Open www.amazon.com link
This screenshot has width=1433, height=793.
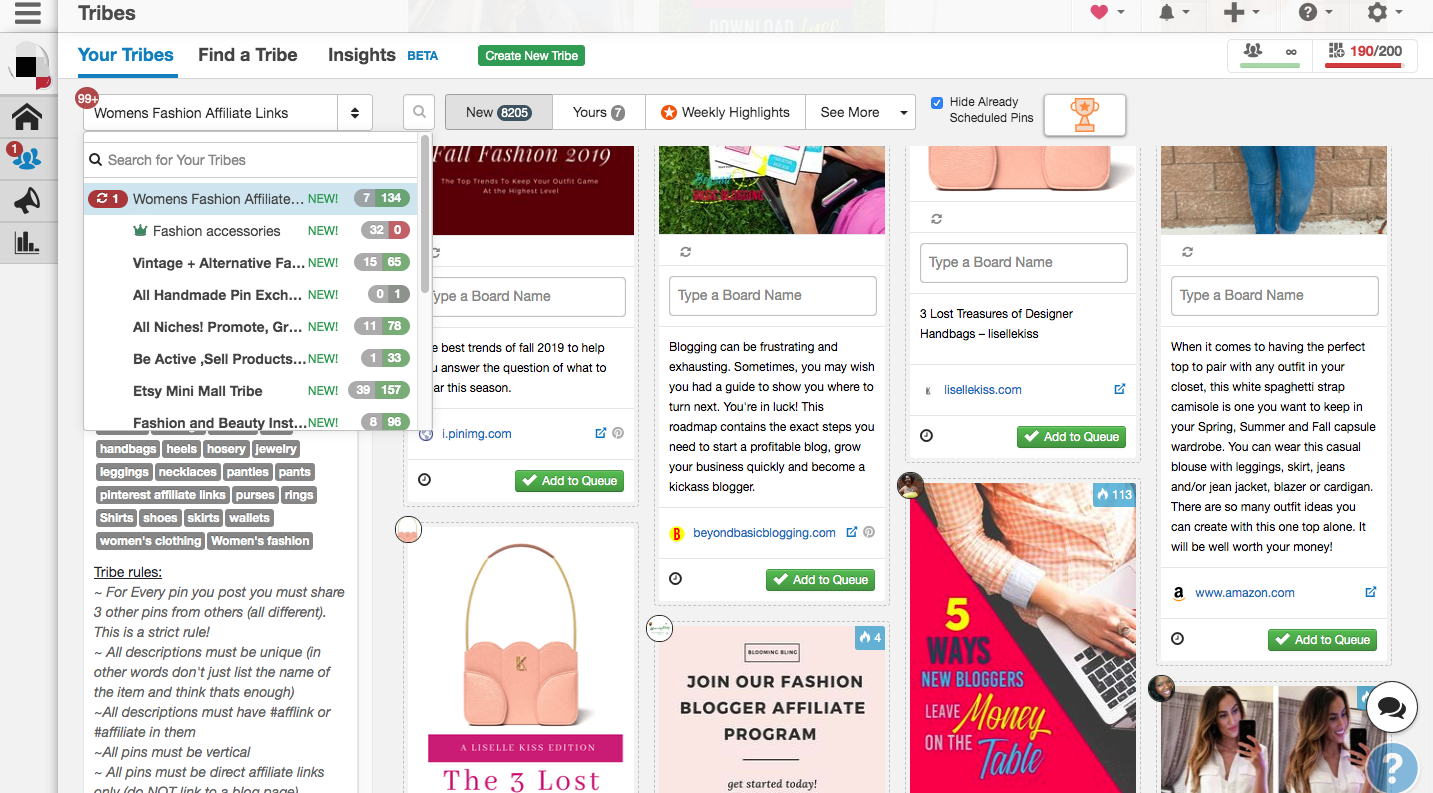pos(1245,593)
